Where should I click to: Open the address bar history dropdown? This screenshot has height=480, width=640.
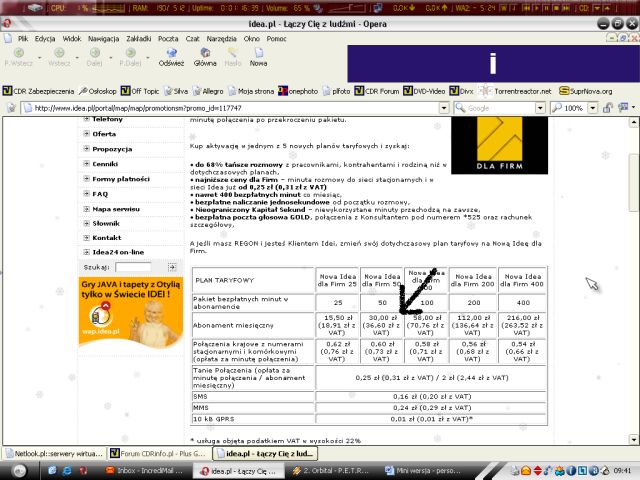pos(444,108)
